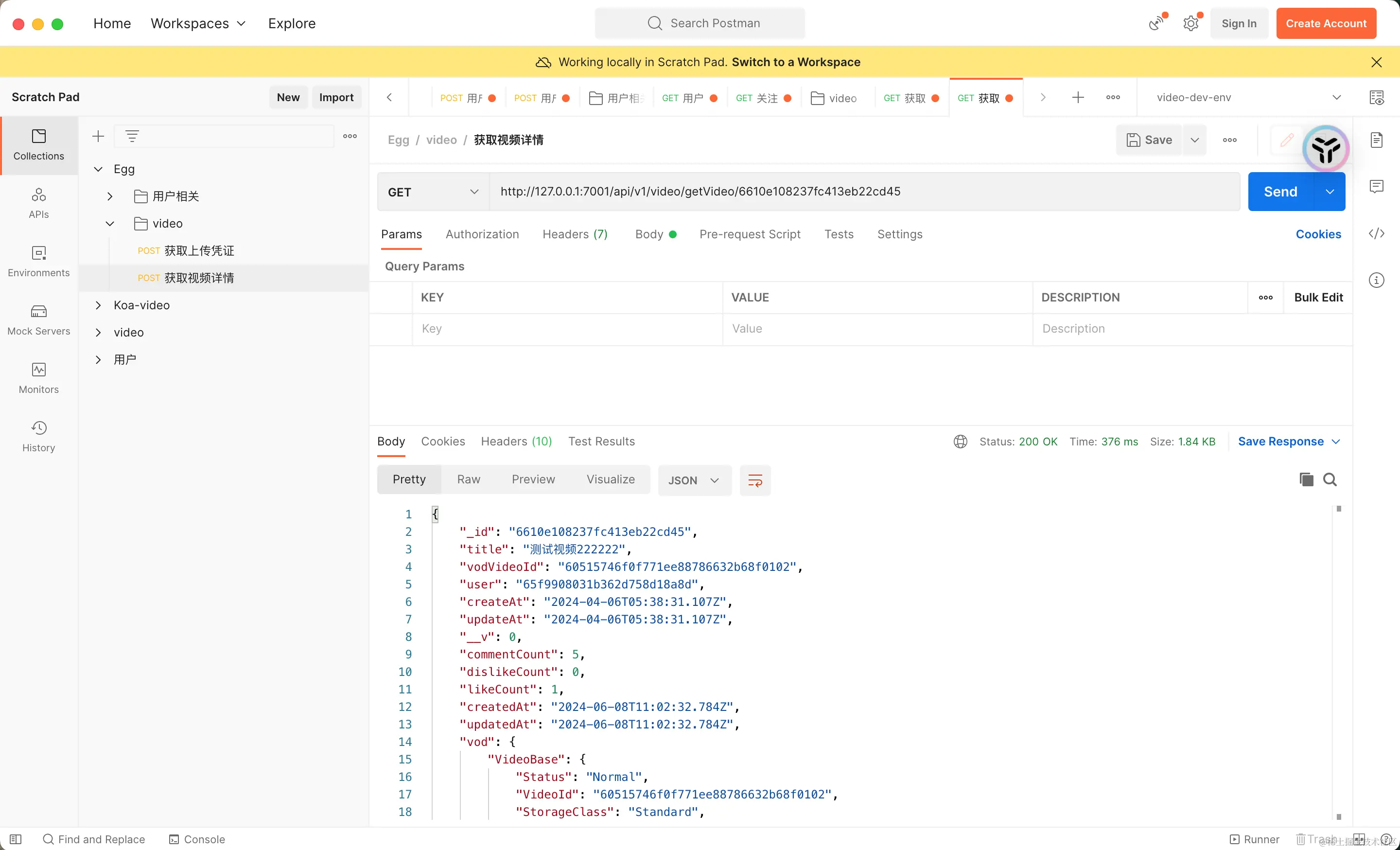Toggle sidebar visibility in status bar
The image size is (1400, 850).
pos(16,839)
